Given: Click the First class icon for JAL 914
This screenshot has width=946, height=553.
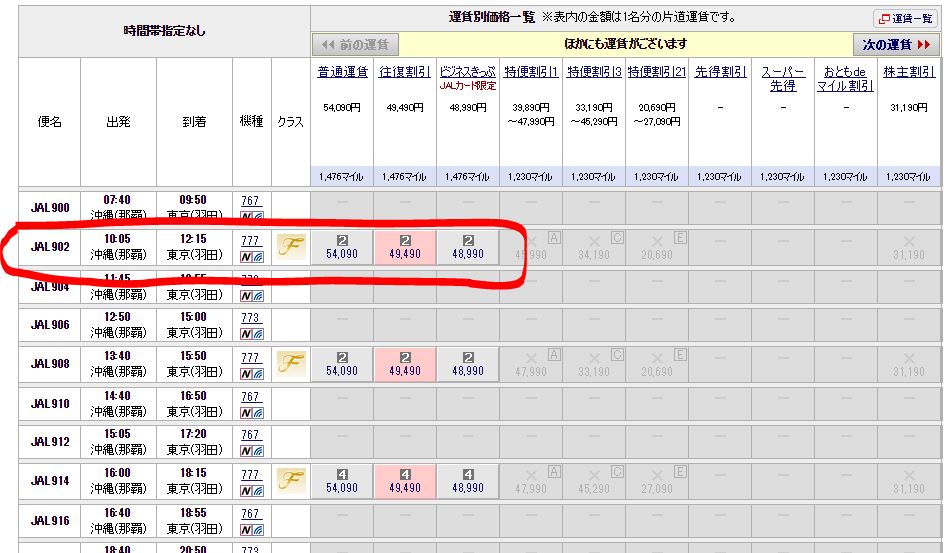Looking at the screenshot, I should [291, 481].
